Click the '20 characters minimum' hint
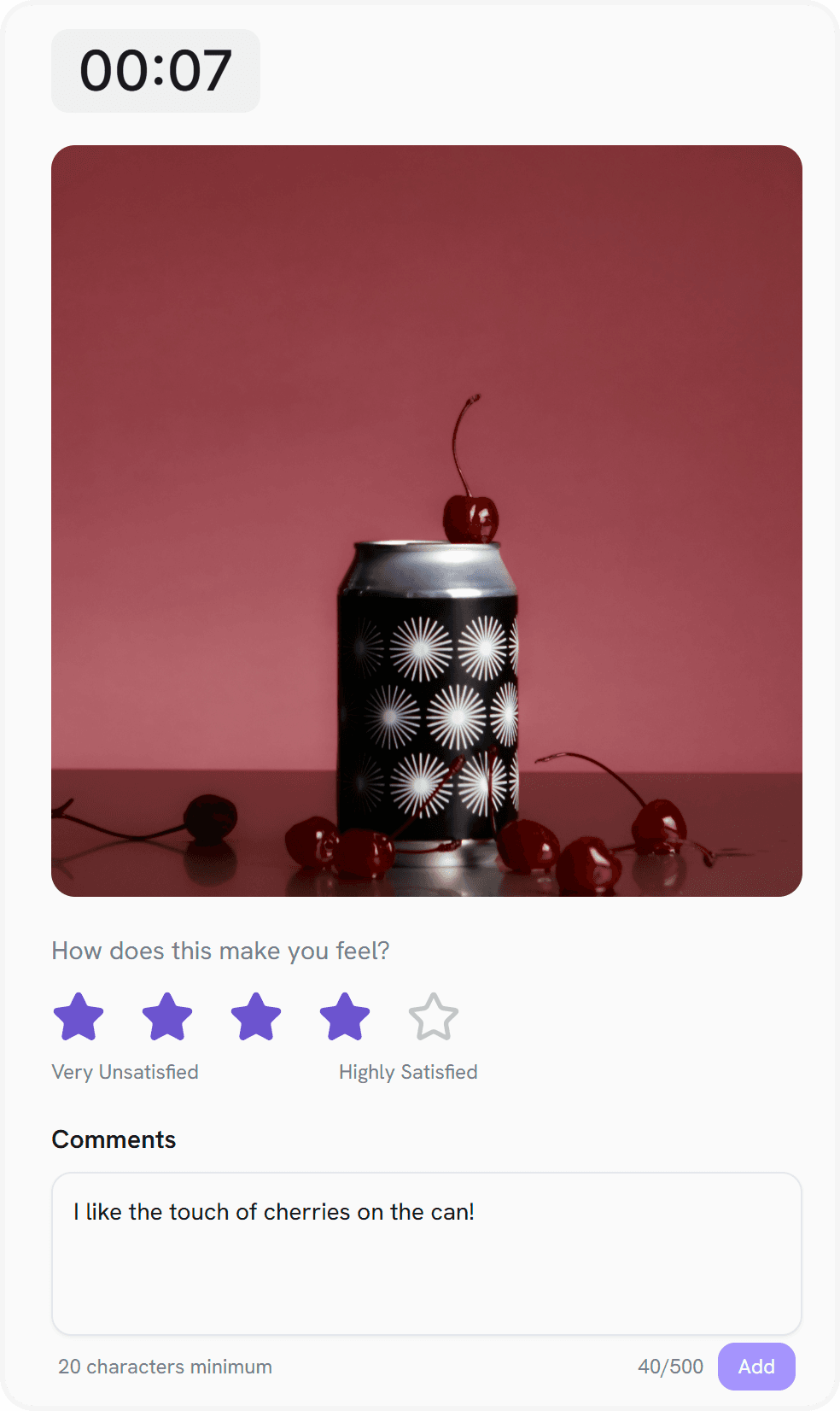Screen dimensions: 840x1411 tap(165, 1367)
